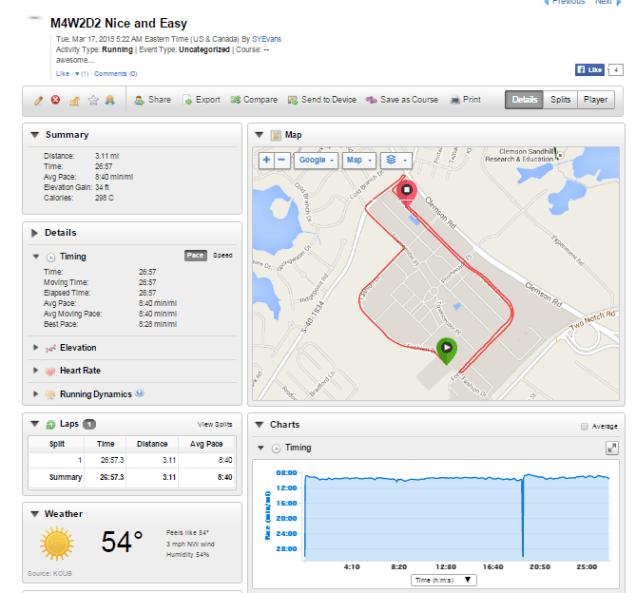This screenshot has height=593, width=636.
Task: Click lap 1 time 26:57.3 cell
Action: point(106,460)
